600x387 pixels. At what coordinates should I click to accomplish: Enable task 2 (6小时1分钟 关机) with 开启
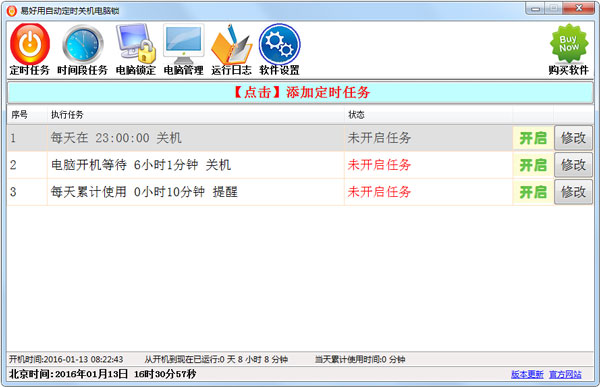[x=533, y=165]
